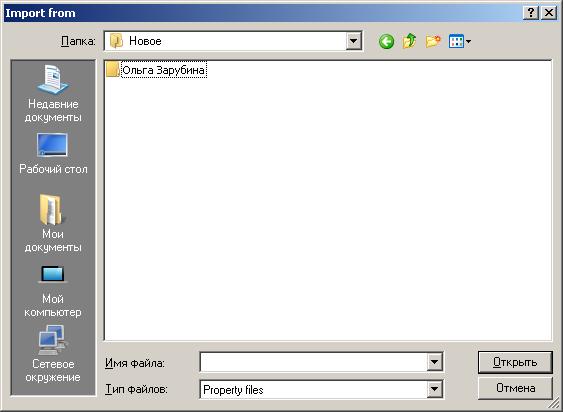Click the help question mark button

(x=531, y=13)
